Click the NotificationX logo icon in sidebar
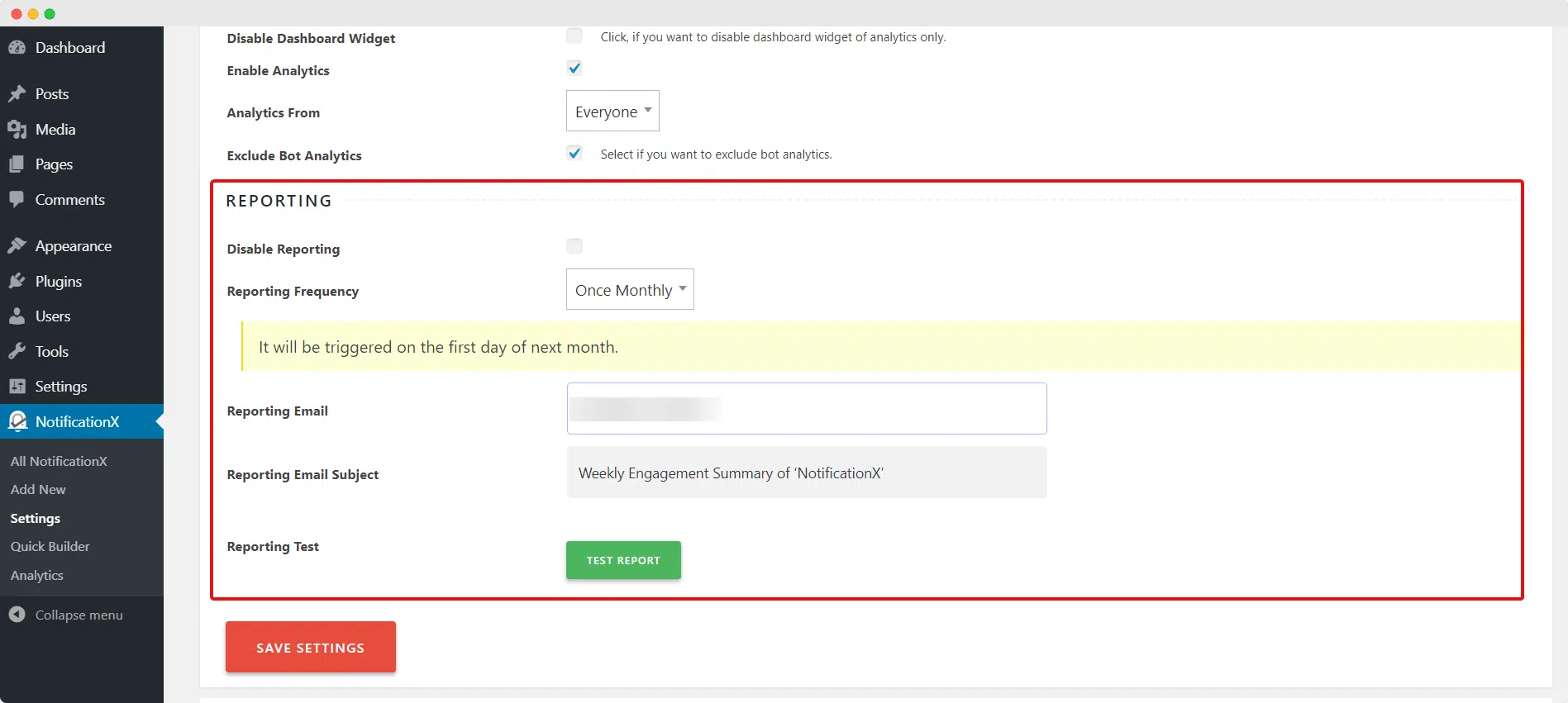Screen dimensions: 1568x703 coord(17,422)
